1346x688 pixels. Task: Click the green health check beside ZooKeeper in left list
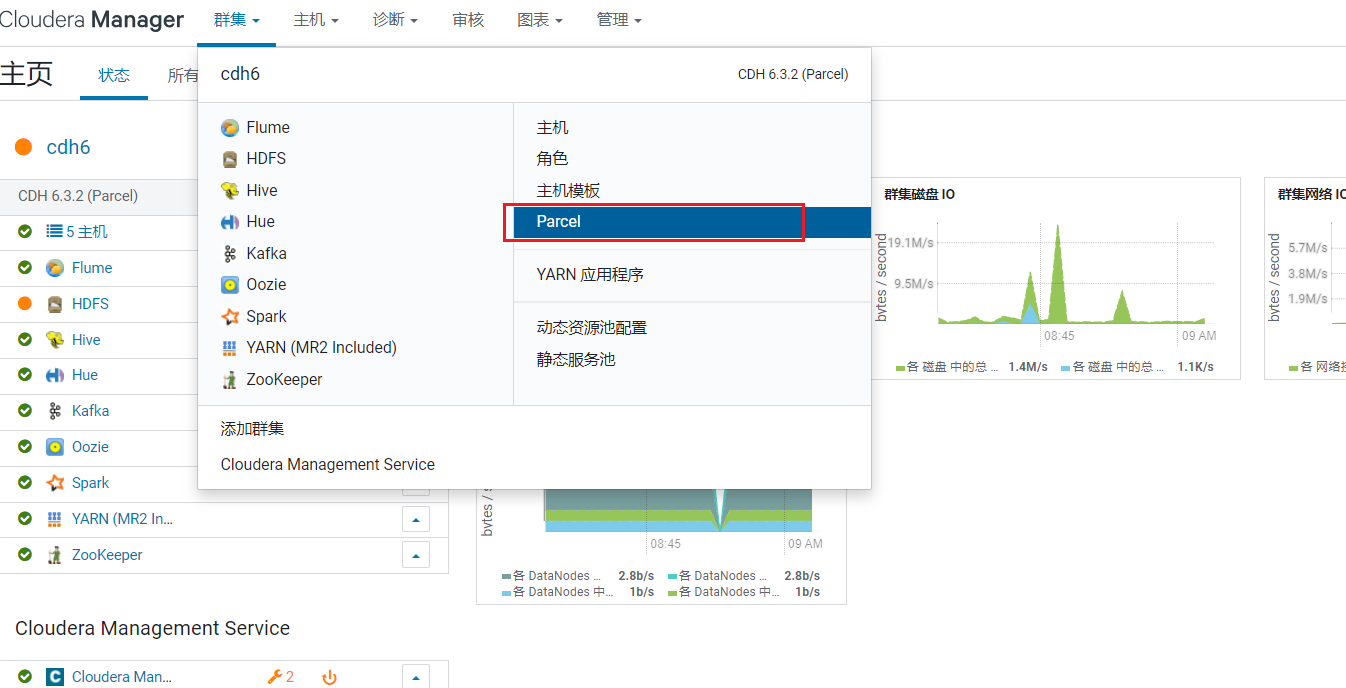point(25,555)
